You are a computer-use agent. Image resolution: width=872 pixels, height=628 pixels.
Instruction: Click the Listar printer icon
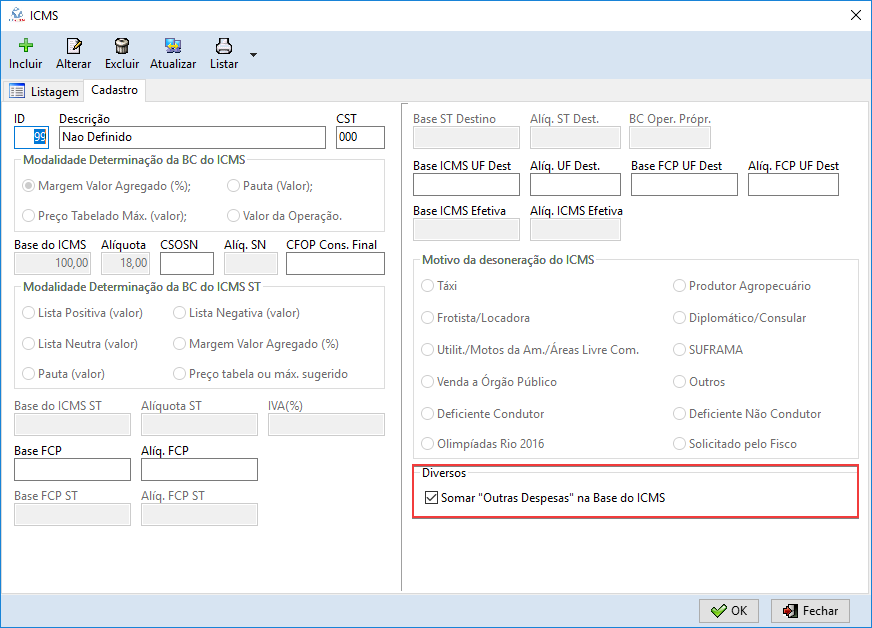pos(224,46)
